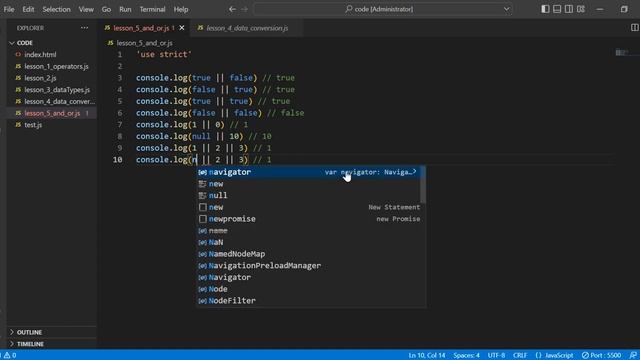Screen dimensions: 640x360
Task: Open the Selection menu
Action: (x=56, y=9)
